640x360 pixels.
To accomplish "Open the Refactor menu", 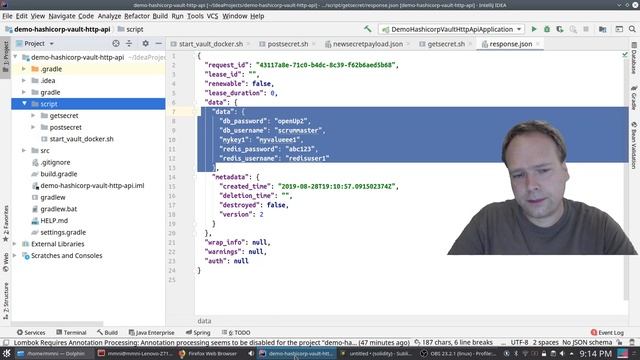I will [x=137, y=16].
